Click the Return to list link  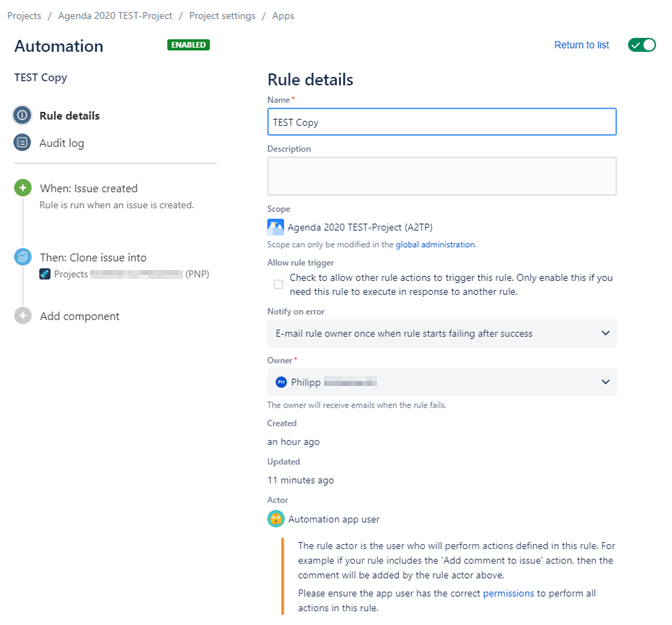pos(581,45)
